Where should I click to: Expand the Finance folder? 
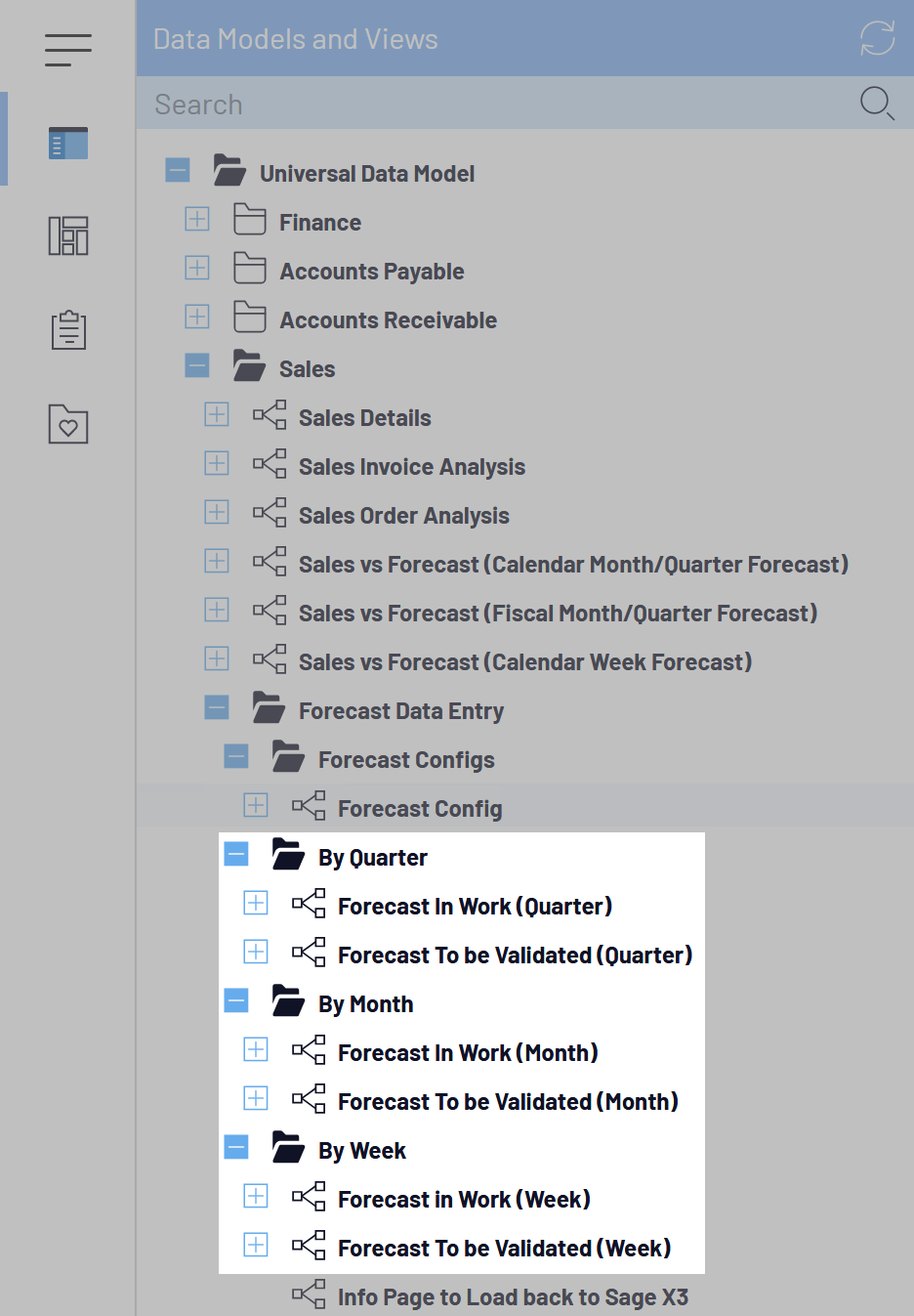click(197, 219)
